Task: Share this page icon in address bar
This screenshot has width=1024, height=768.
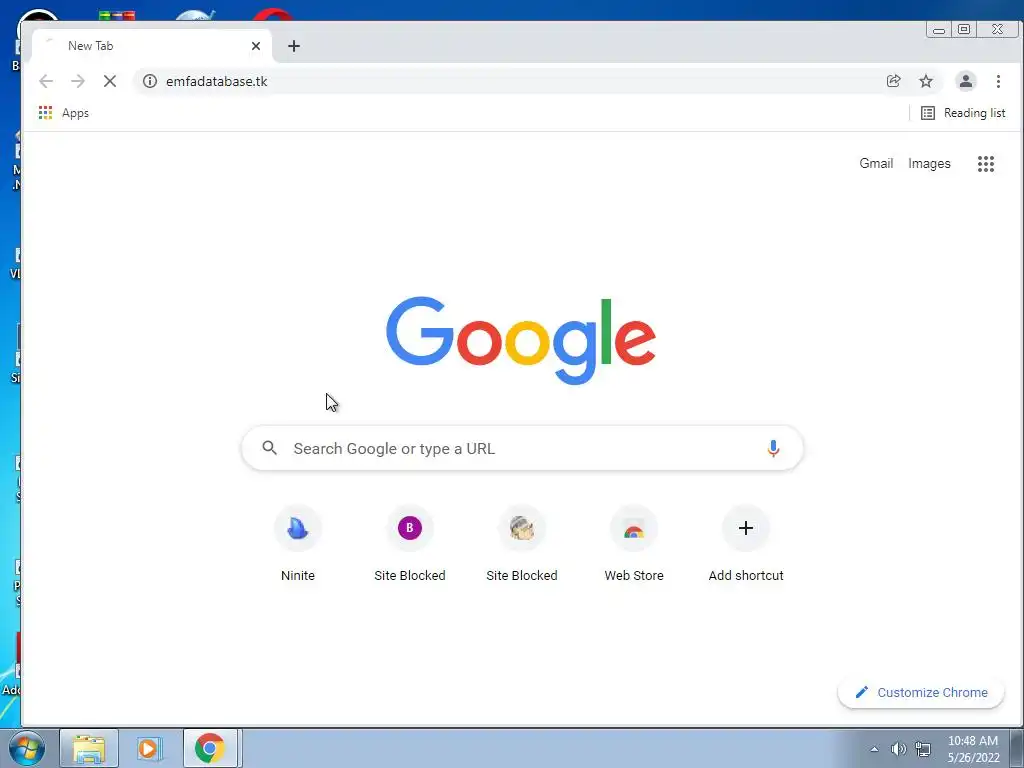Action: point(893,81)
